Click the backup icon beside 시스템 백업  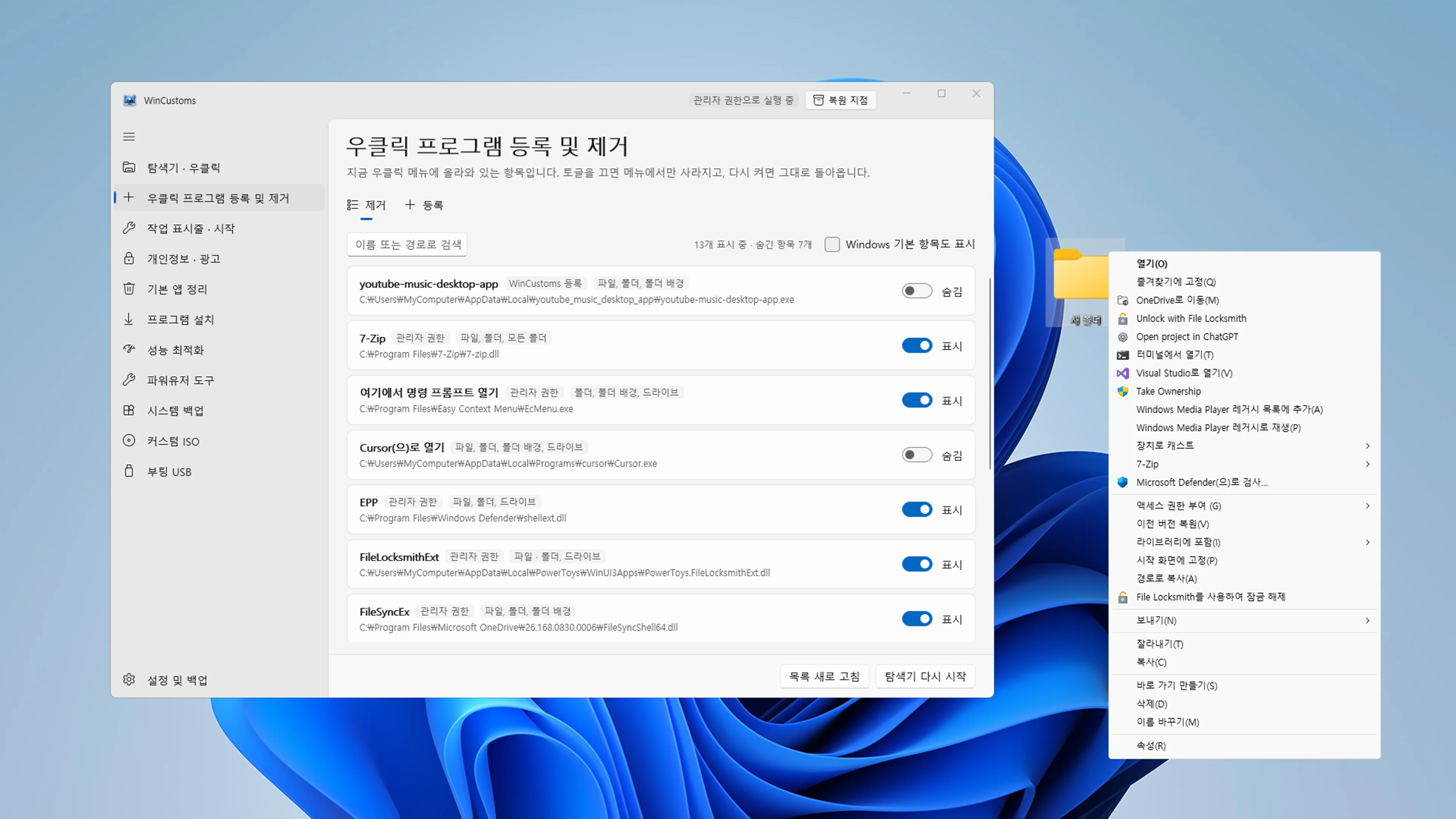(129, 410)
